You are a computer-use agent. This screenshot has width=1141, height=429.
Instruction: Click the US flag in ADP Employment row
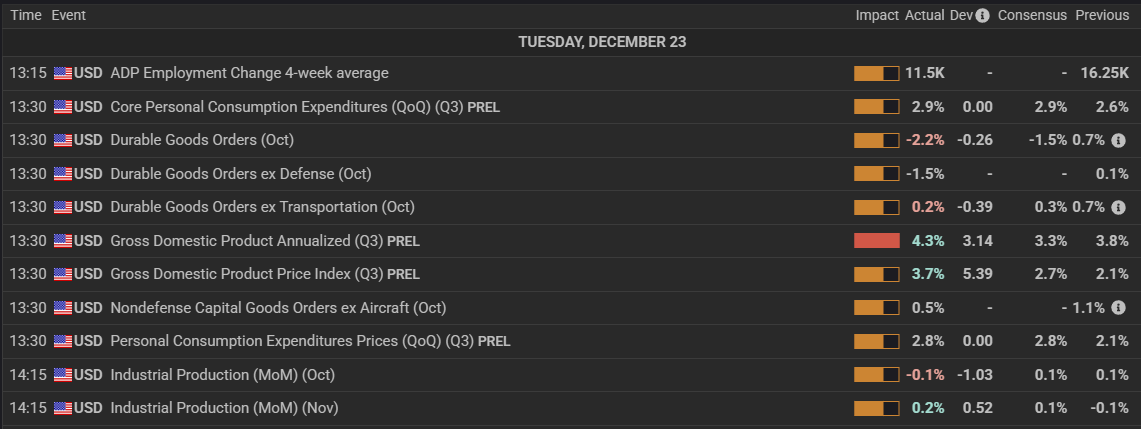click(63, 73)
